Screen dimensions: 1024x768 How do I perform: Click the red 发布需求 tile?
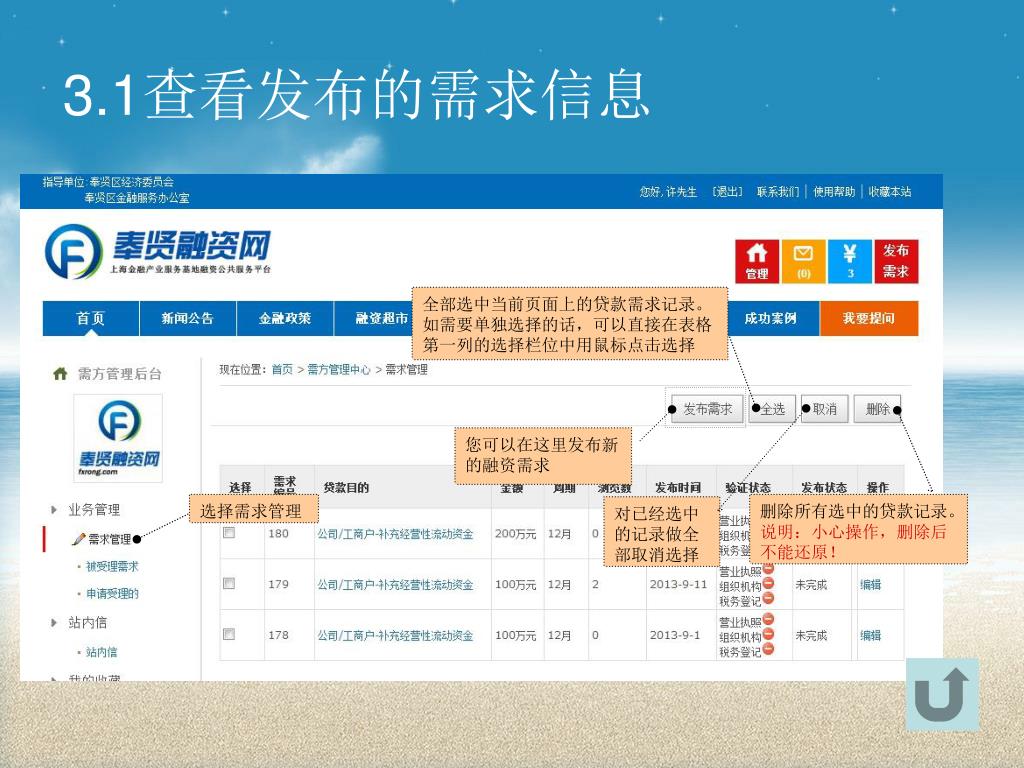[x=896, y=261]
